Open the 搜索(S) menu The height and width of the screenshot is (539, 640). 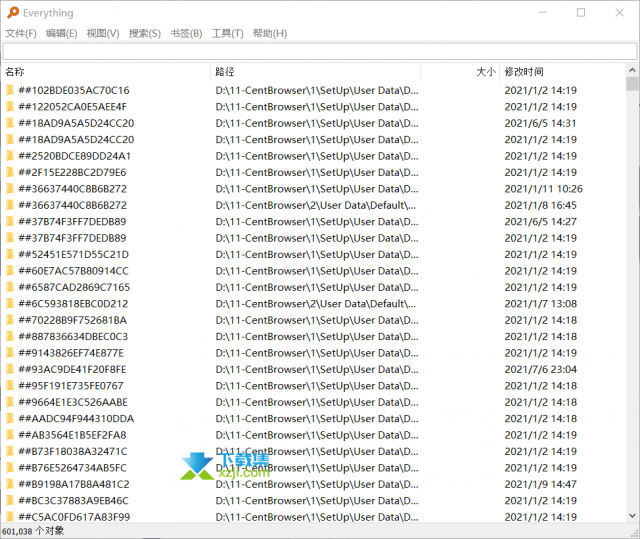[x=145, y=33]
